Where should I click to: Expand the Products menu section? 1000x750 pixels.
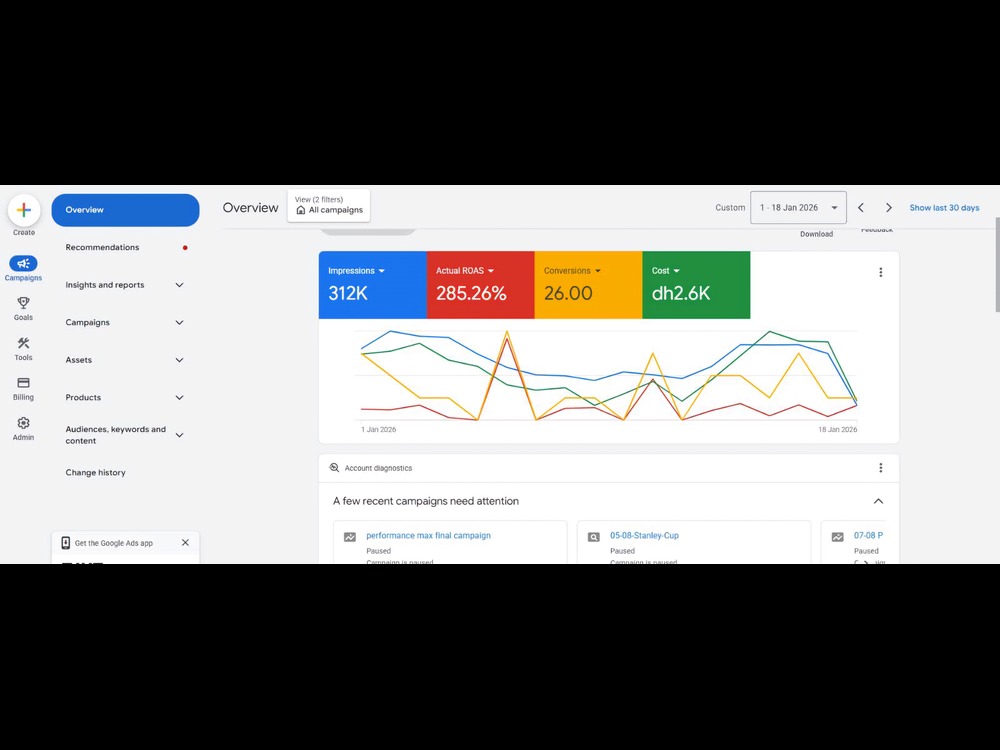179,398
